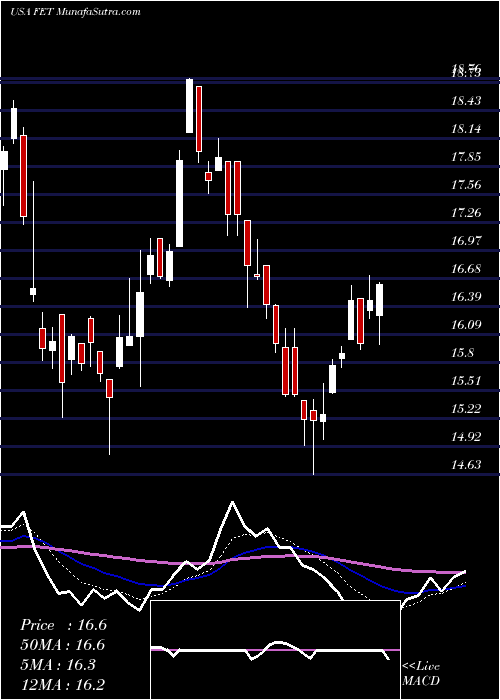Click the Price : 16.6 readout
Image resolution: width=500 pixels, height=700 pixels.
point(63,625)
